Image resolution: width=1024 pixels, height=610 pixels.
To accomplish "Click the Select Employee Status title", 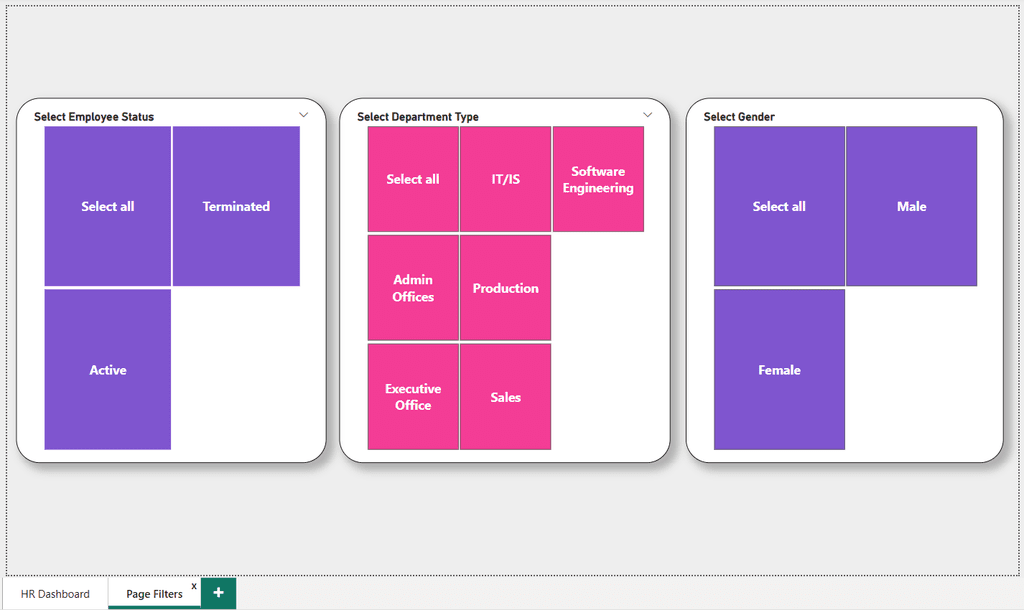I will coord(94,117).
